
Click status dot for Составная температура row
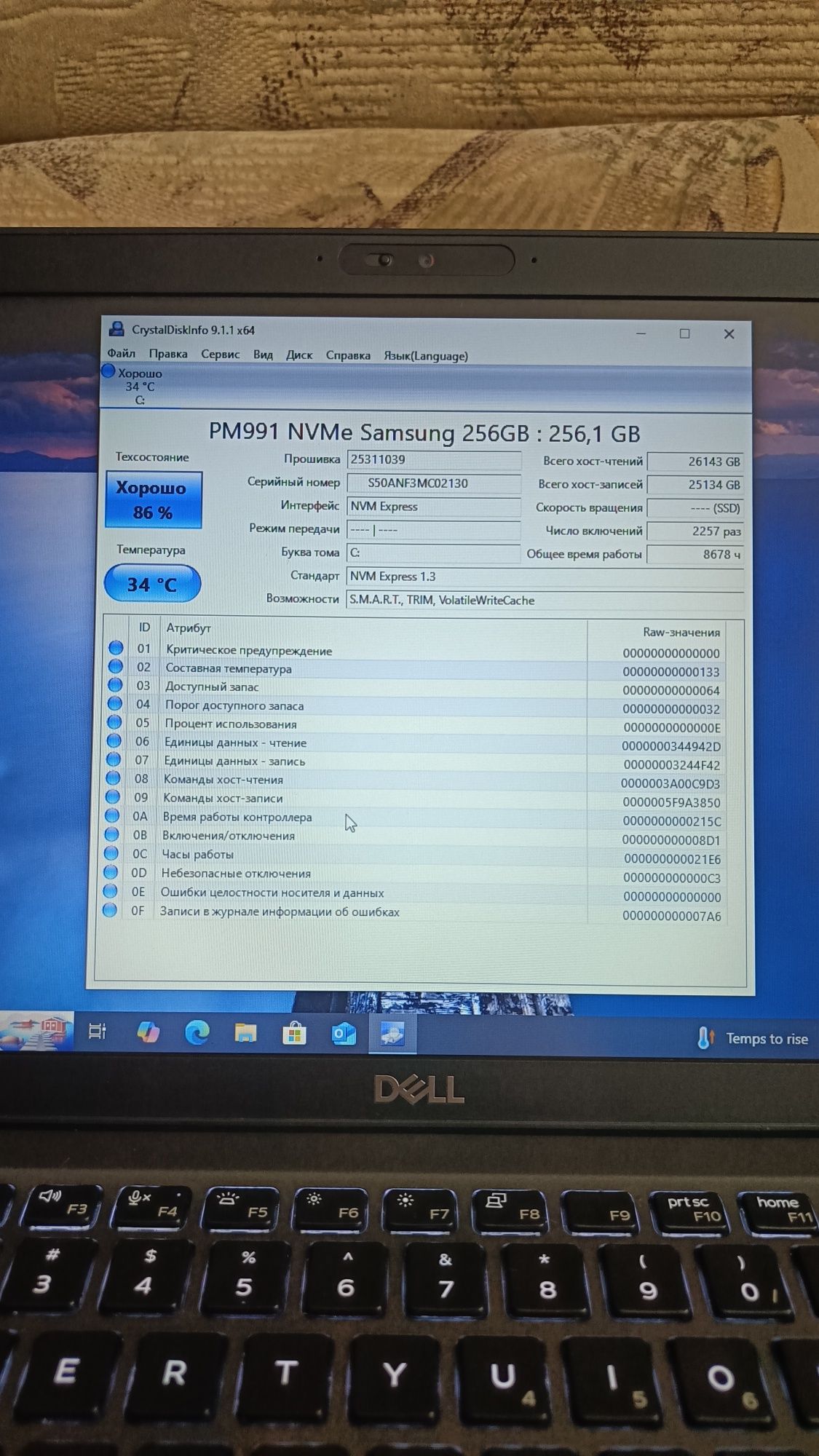point(115,666)
